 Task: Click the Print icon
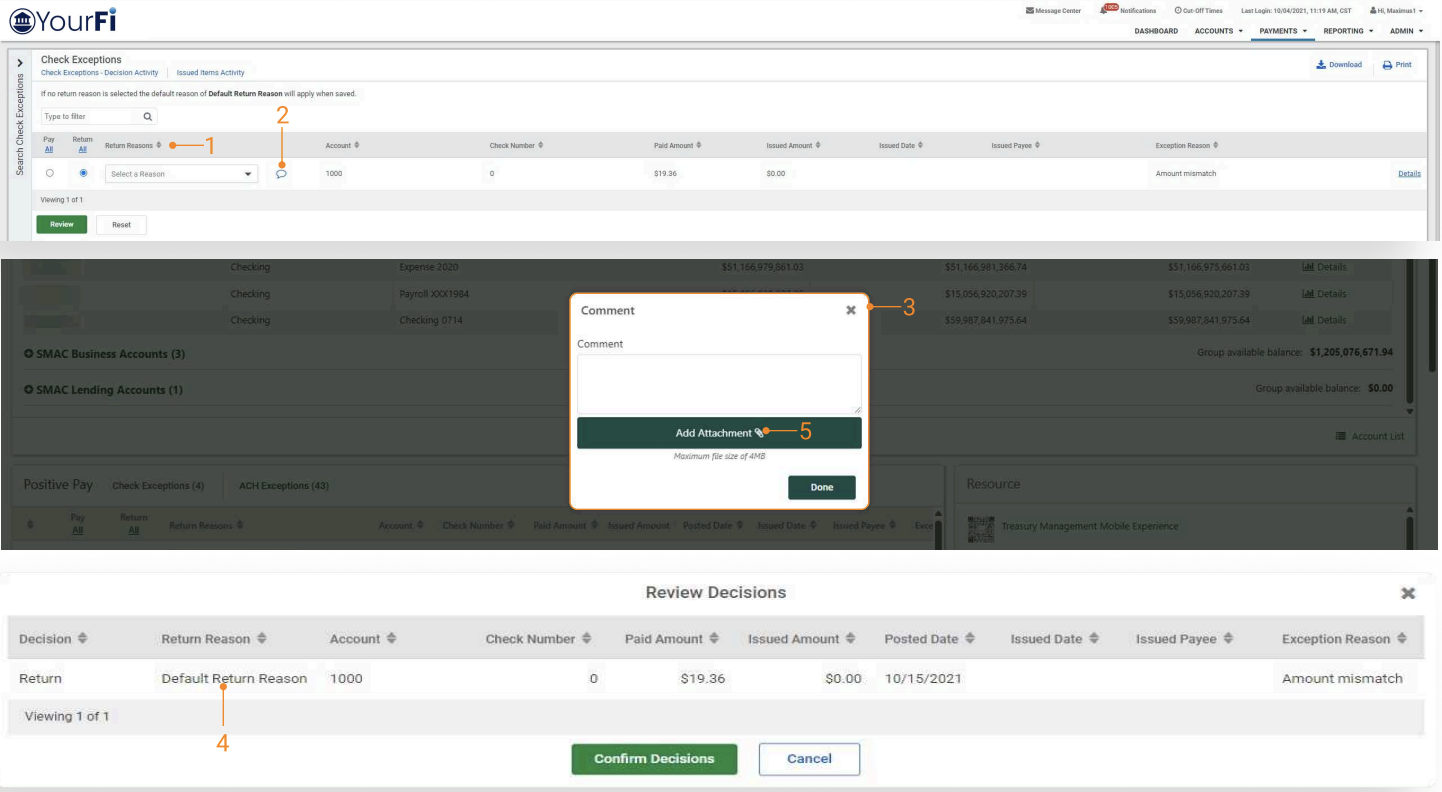pos(1387,65)
